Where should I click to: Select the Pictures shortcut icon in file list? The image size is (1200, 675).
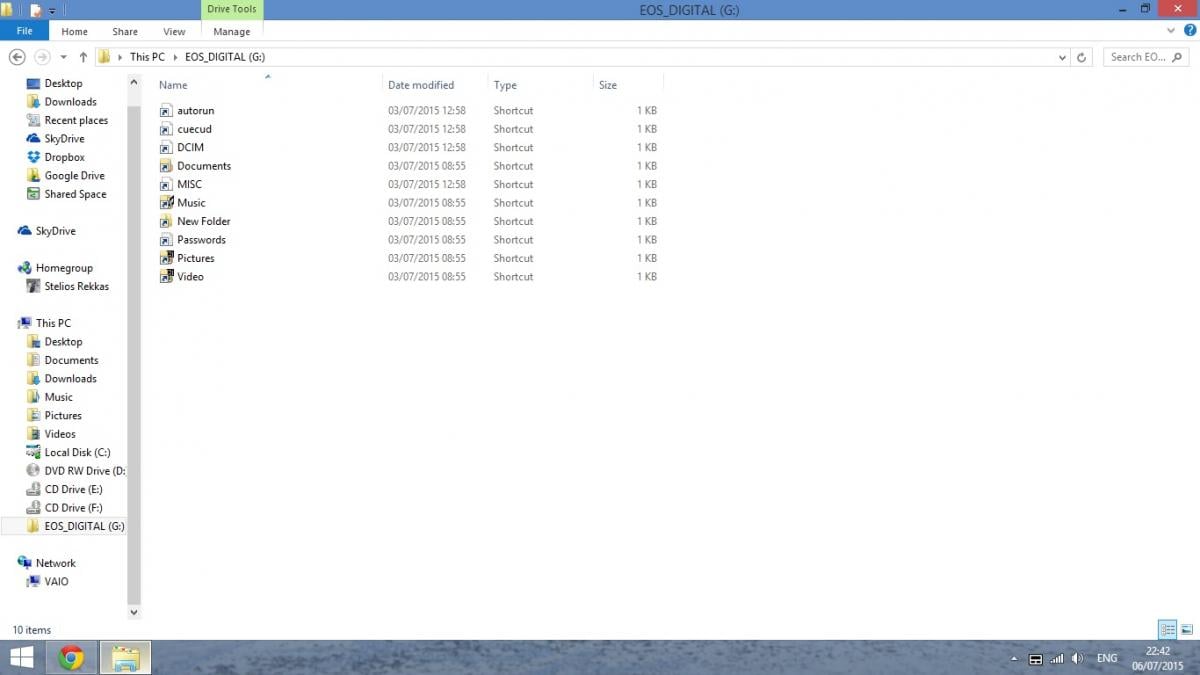166,259
